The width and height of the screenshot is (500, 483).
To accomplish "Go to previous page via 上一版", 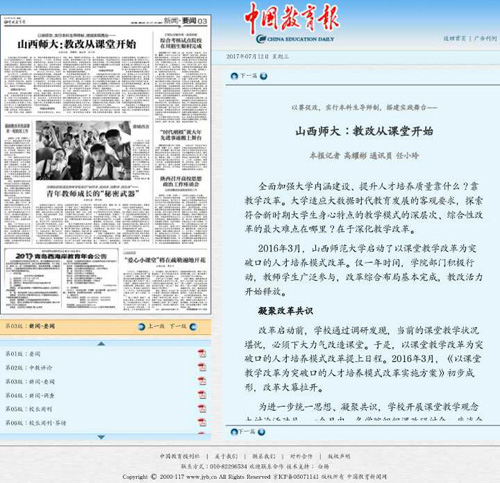I will 156,326.
